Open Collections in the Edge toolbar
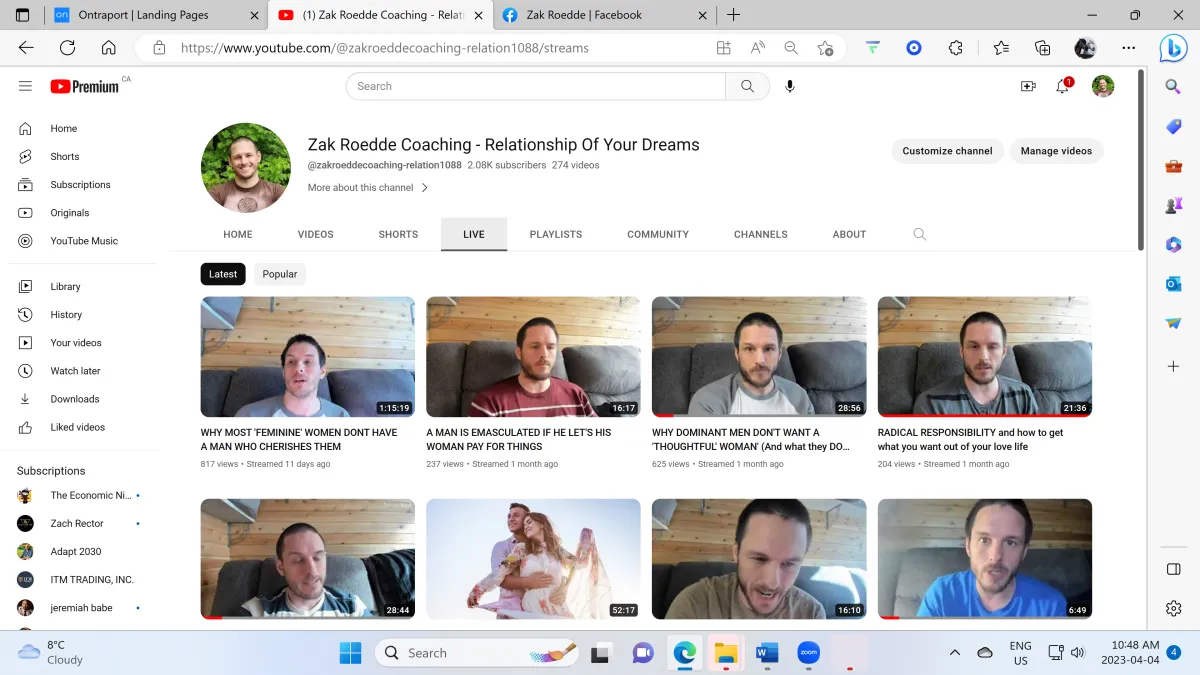 (x=1043, y=47)
